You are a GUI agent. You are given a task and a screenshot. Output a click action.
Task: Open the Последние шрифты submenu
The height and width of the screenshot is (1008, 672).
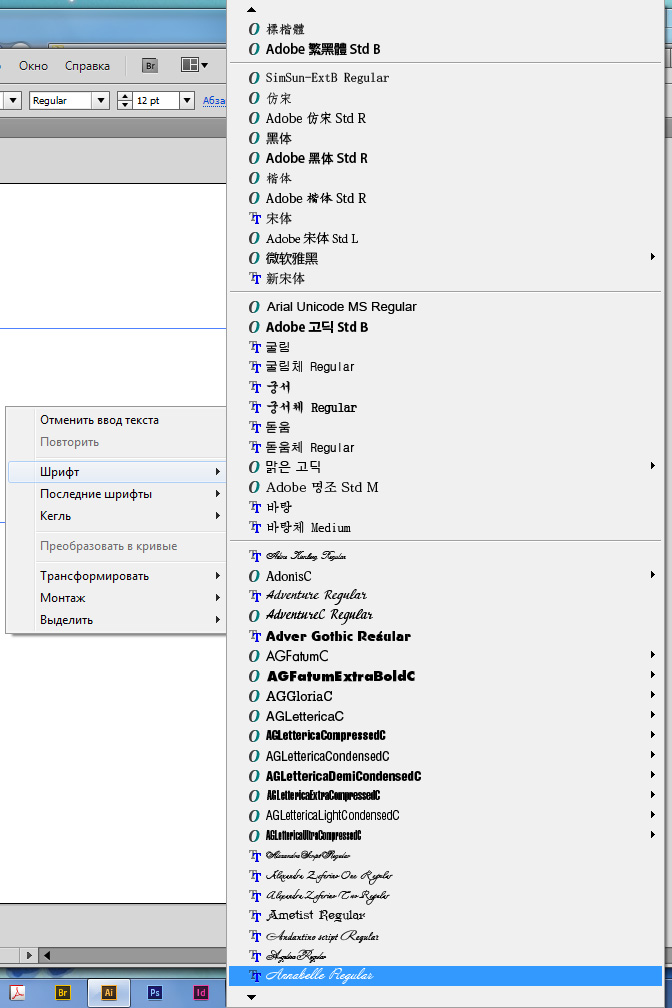pyautogui.click(x=116, y=494)
